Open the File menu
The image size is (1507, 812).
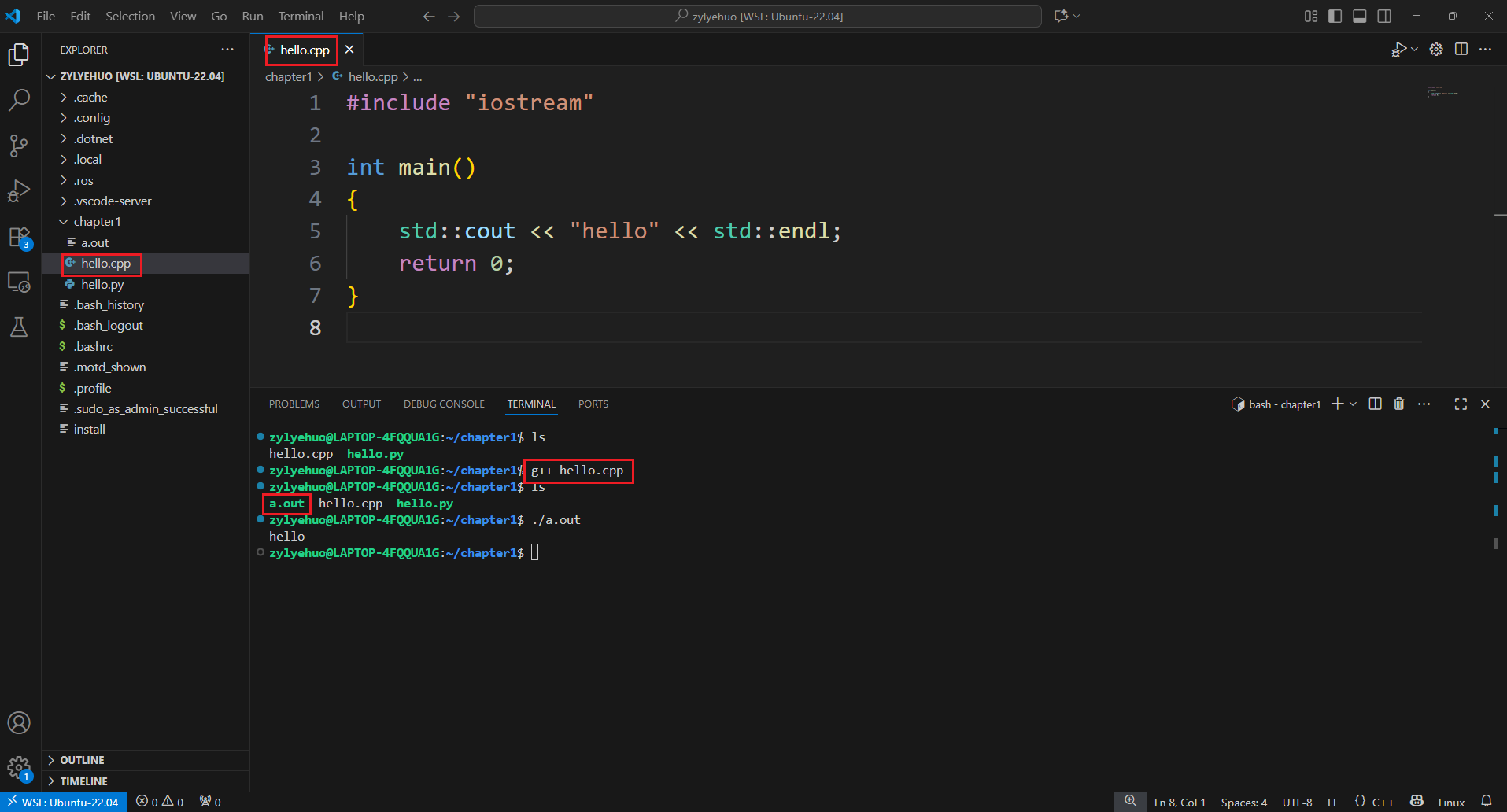pyautogui.click(x=46, y=16)
